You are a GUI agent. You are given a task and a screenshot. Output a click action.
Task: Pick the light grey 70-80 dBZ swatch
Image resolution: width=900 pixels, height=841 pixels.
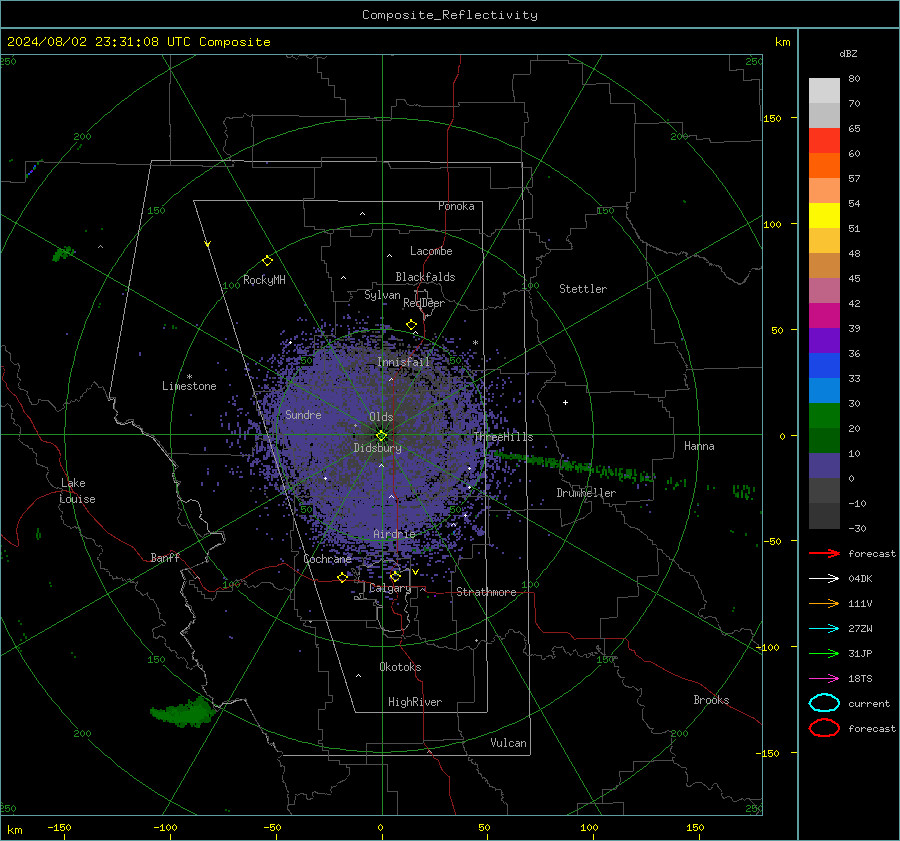(824, 90)
